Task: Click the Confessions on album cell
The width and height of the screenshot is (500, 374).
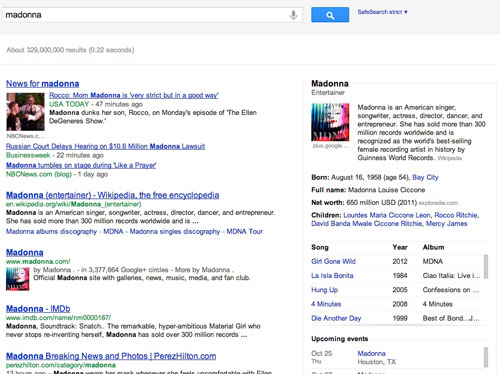Action: tap(451, 290)
